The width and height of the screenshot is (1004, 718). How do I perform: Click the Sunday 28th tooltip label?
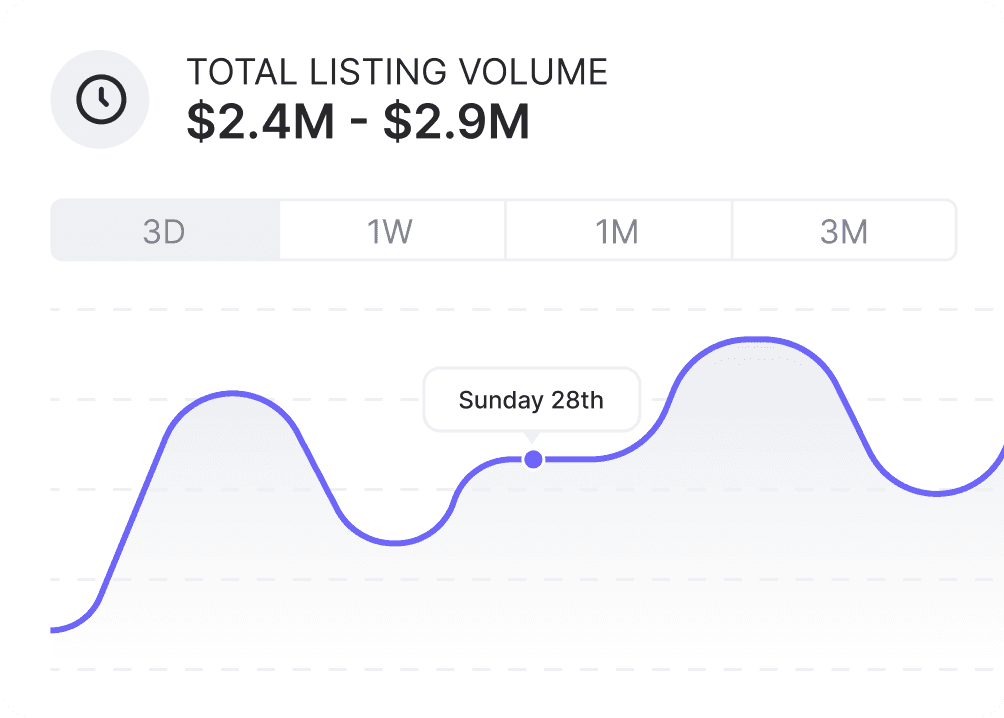tap(531, 400)
